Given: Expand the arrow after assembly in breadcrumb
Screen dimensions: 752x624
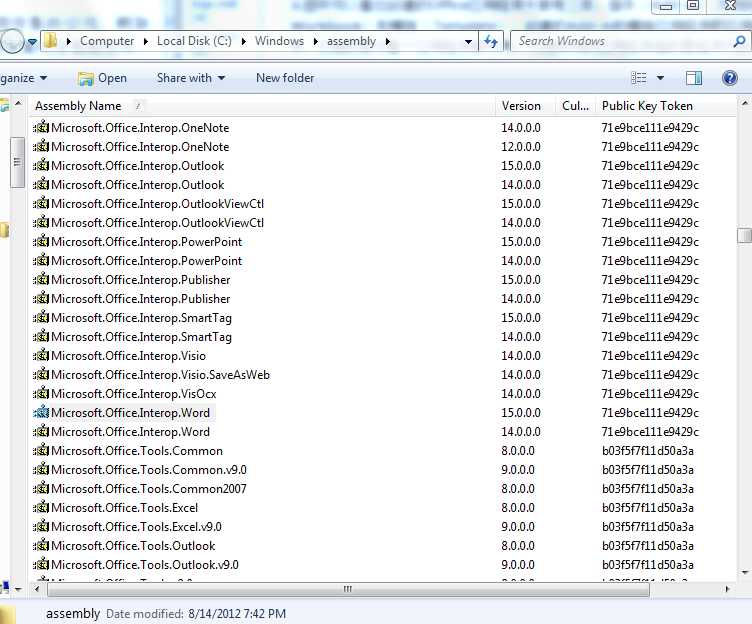Looking at the screenshot, I should point(388,41).
